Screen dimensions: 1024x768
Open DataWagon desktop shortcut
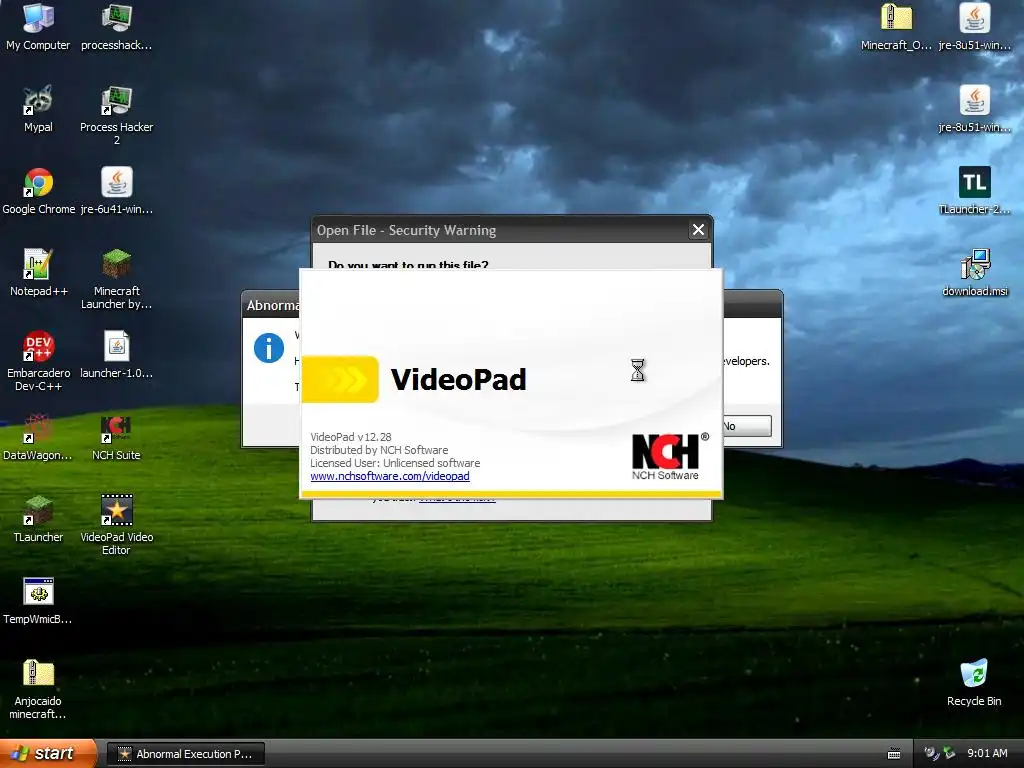tap(38, 436)
